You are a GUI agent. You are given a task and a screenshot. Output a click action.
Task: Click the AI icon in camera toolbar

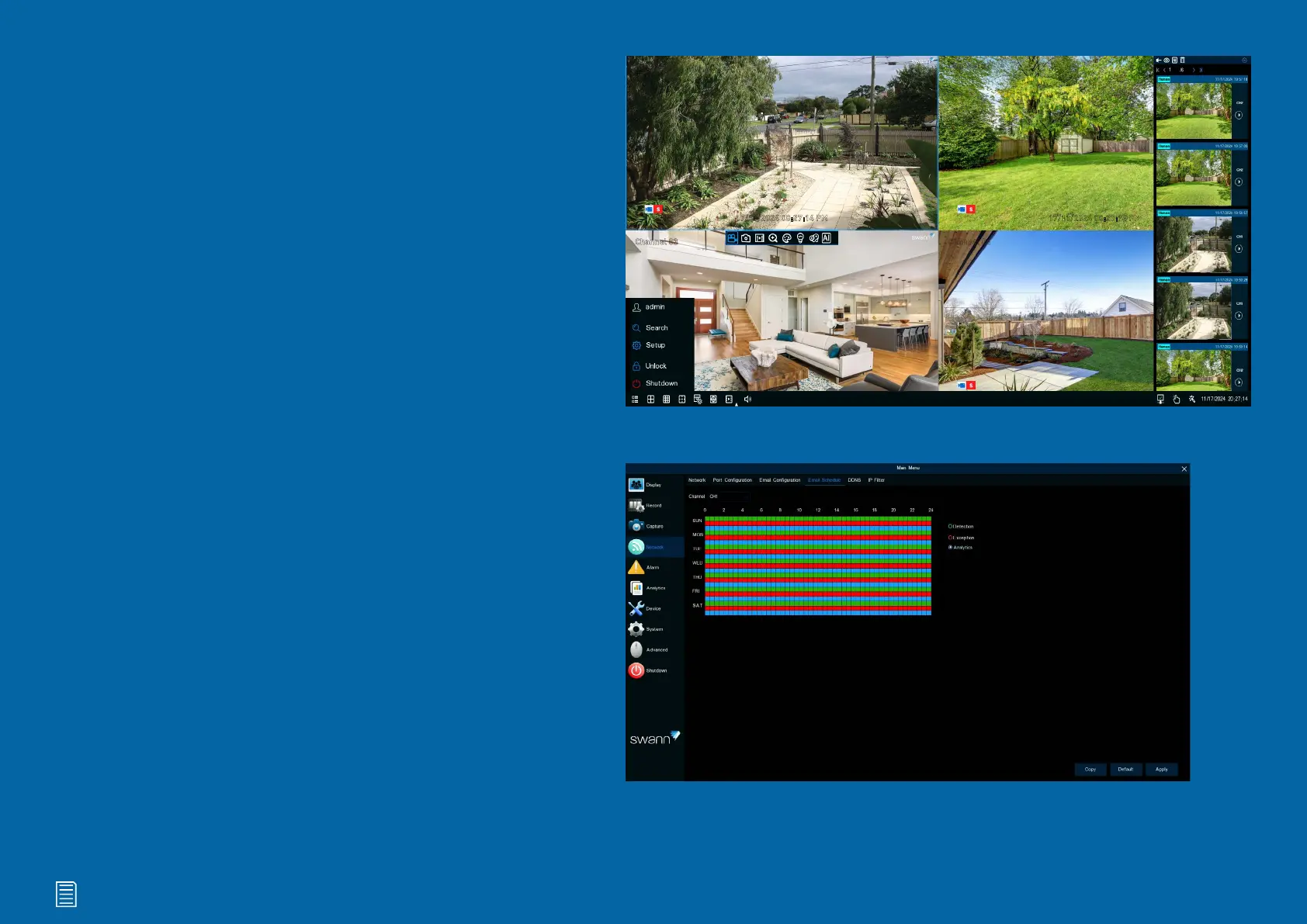click(x=827, y=238)
